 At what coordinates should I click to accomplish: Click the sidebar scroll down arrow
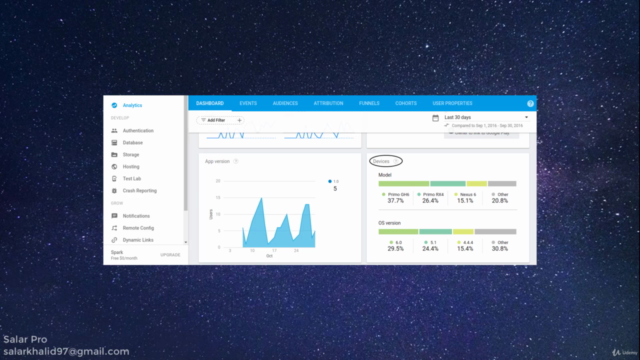[186, 242]
